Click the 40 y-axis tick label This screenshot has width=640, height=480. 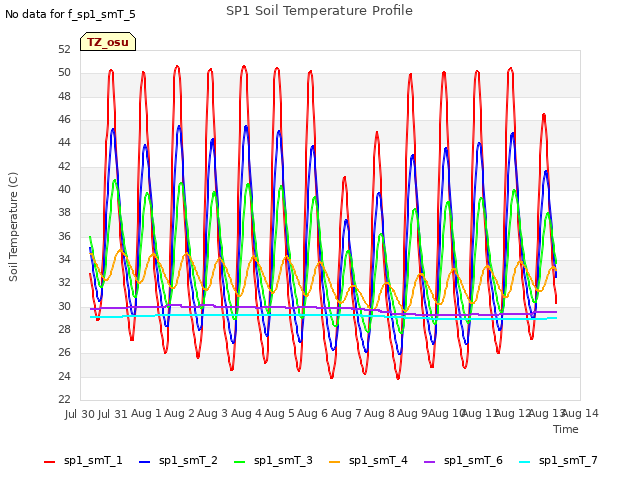64,189
